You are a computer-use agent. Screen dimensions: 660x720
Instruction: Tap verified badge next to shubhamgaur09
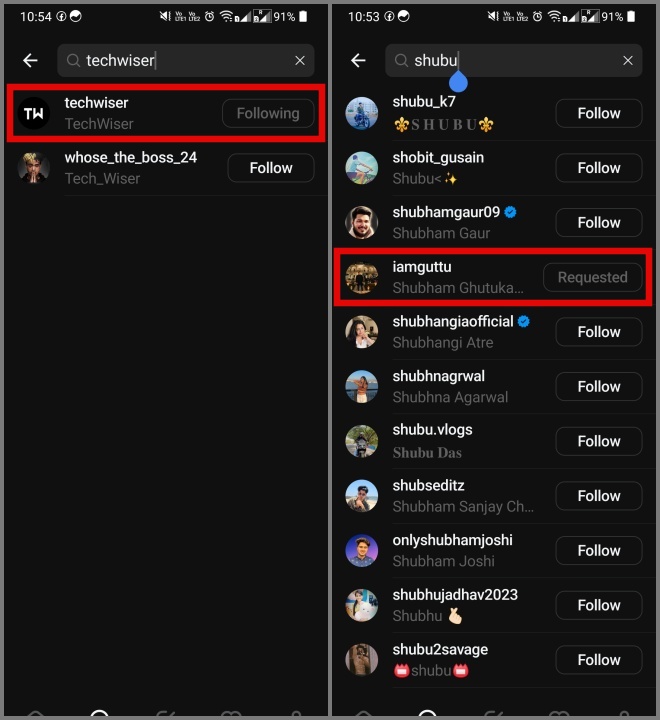pos(510,212)
